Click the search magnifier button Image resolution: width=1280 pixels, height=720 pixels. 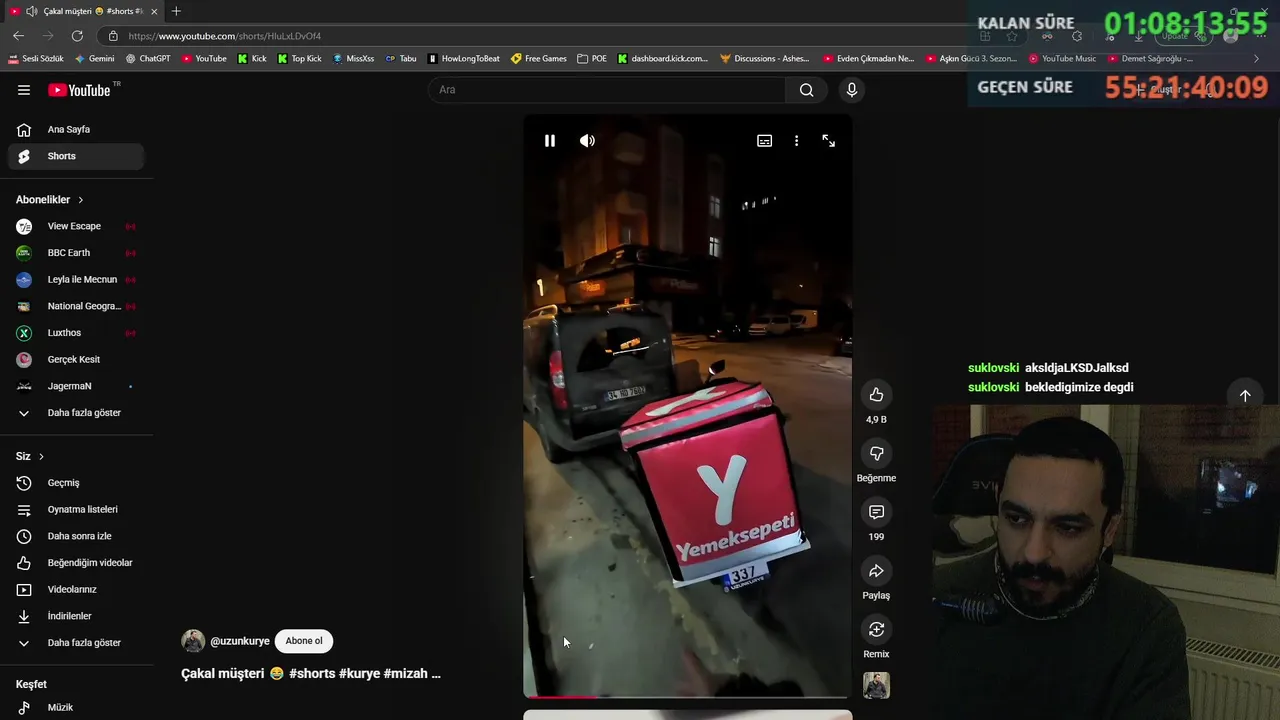point(806,90)
